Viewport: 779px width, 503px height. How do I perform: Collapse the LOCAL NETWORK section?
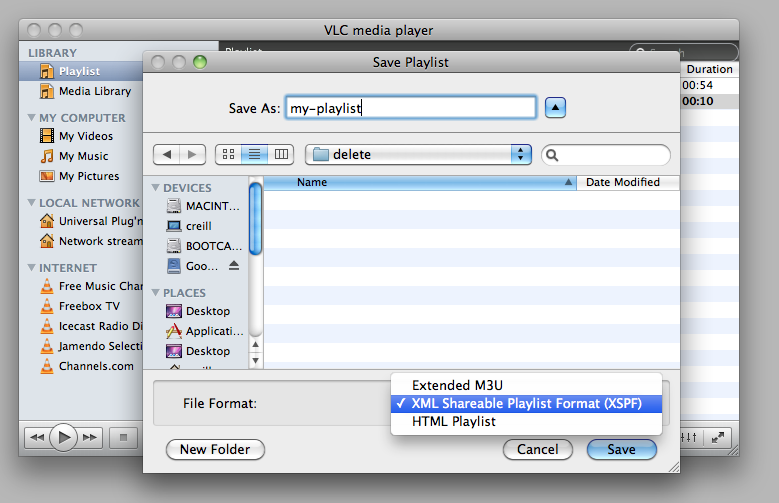(31, 203)
